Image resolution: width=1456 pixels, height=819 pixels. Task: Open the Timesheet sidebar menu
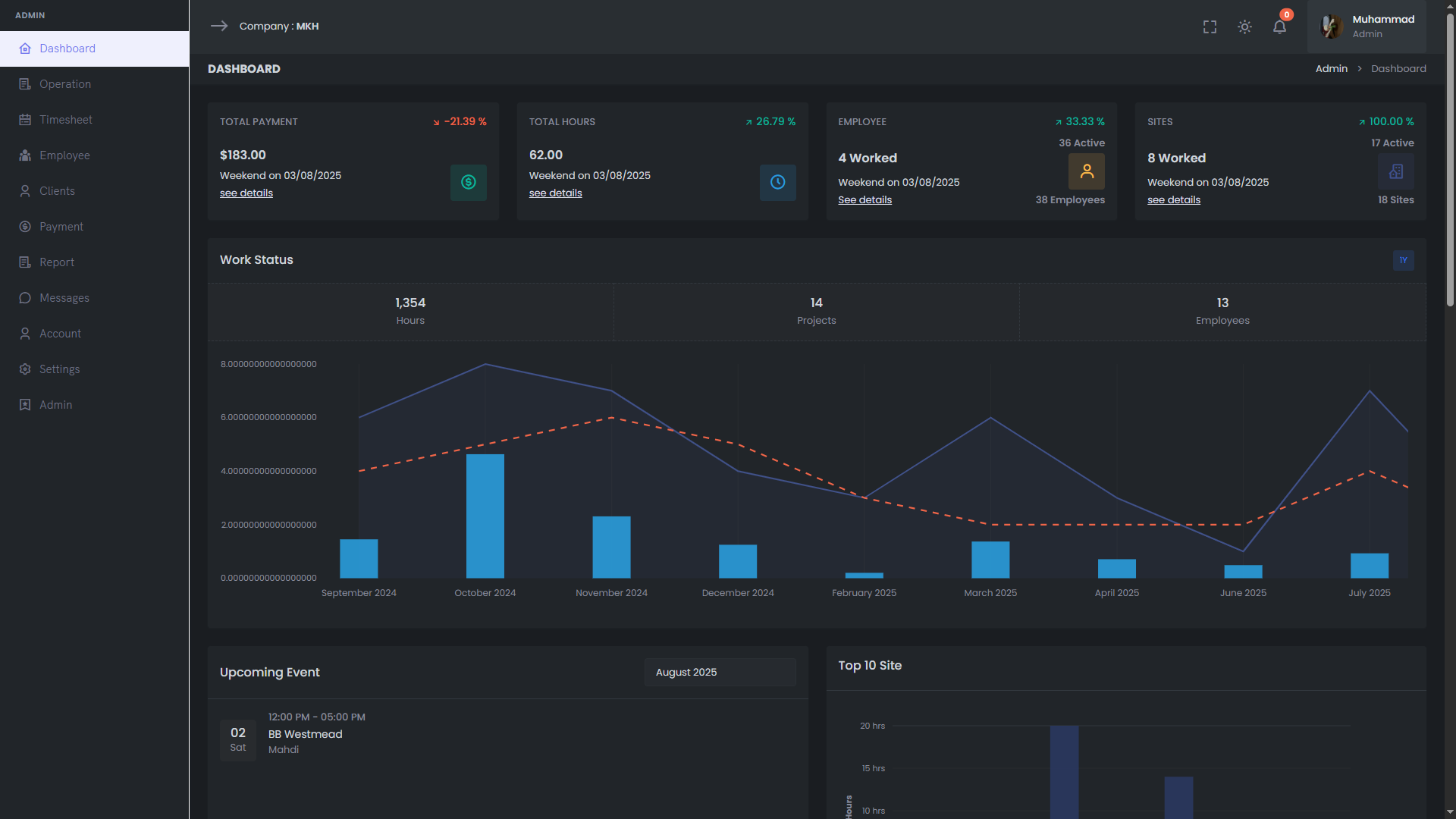tap(66, 120)
